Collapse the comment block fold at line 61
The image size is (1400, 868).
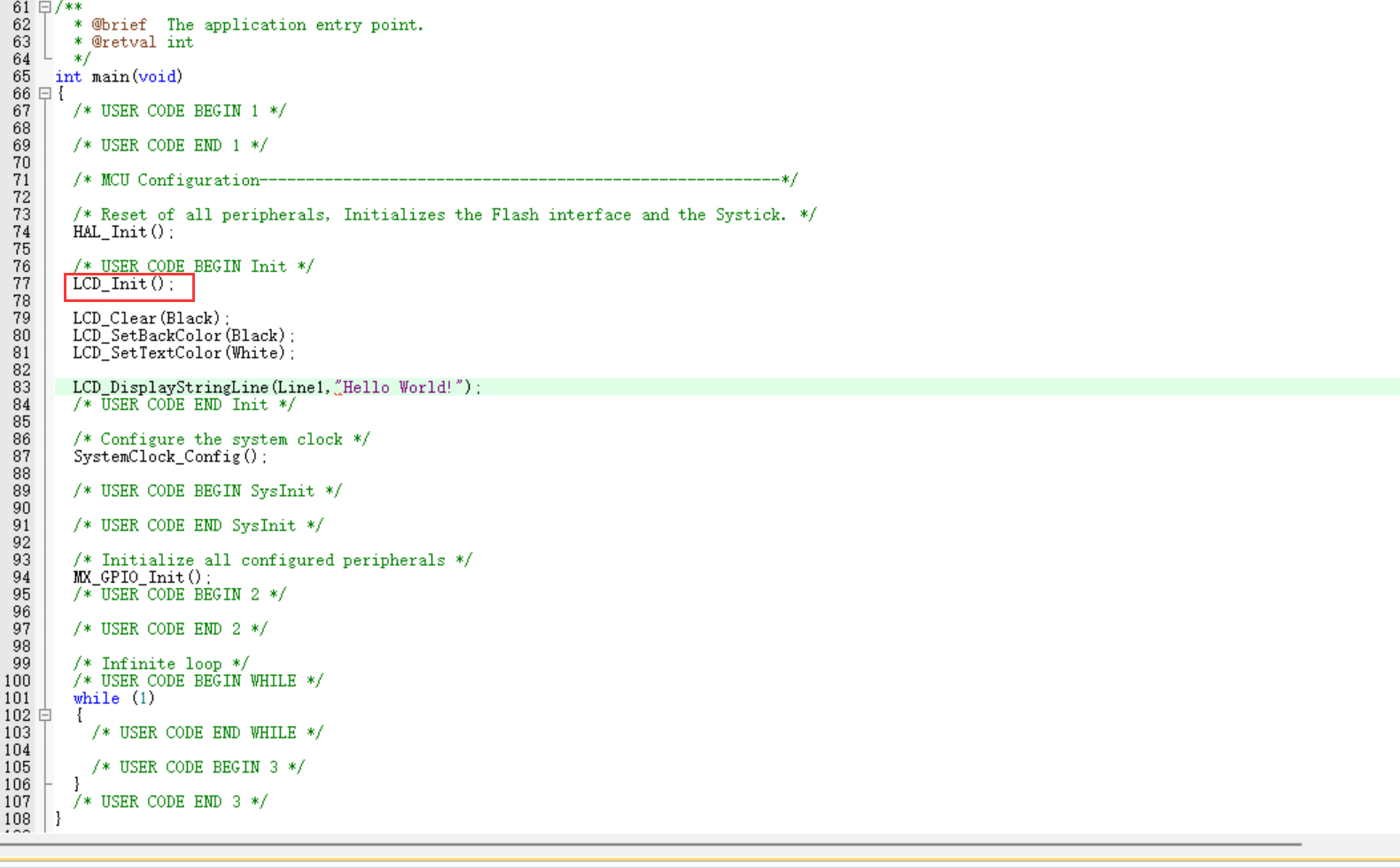pyautogui.click(x=44, y=7)
